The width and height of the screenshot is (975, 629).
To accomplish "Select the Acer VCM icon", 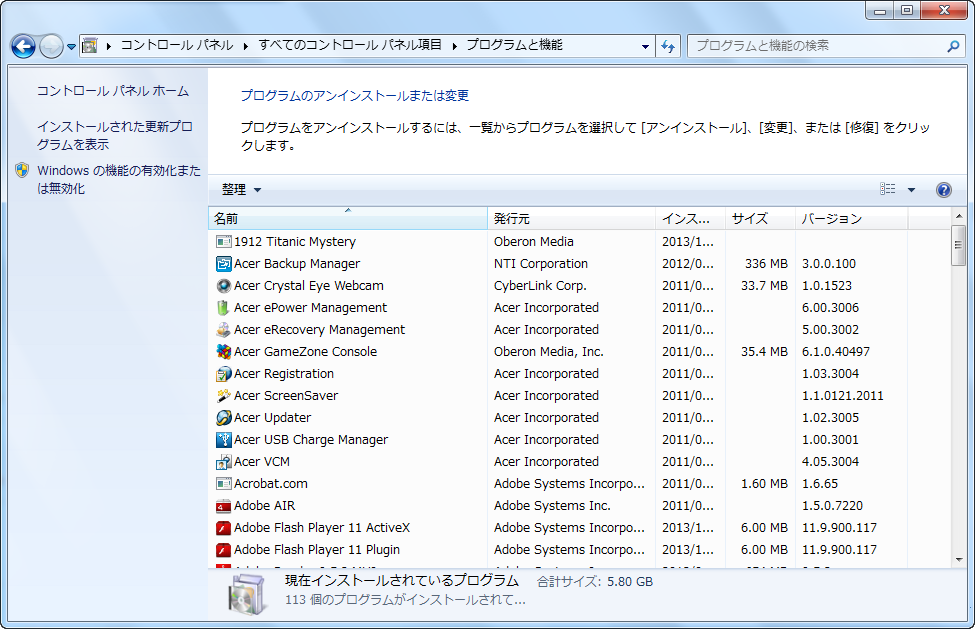I will (223, 462).
